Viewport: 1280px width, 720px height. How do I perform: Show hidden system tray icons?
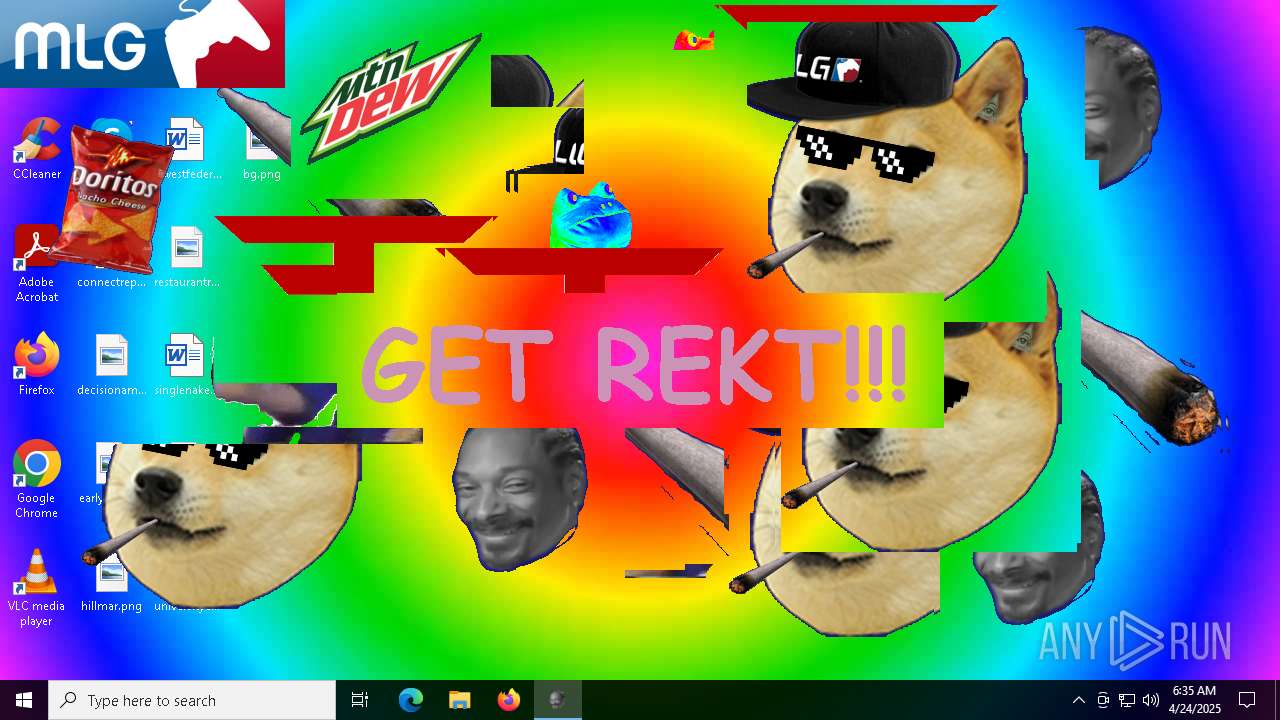1079,700
